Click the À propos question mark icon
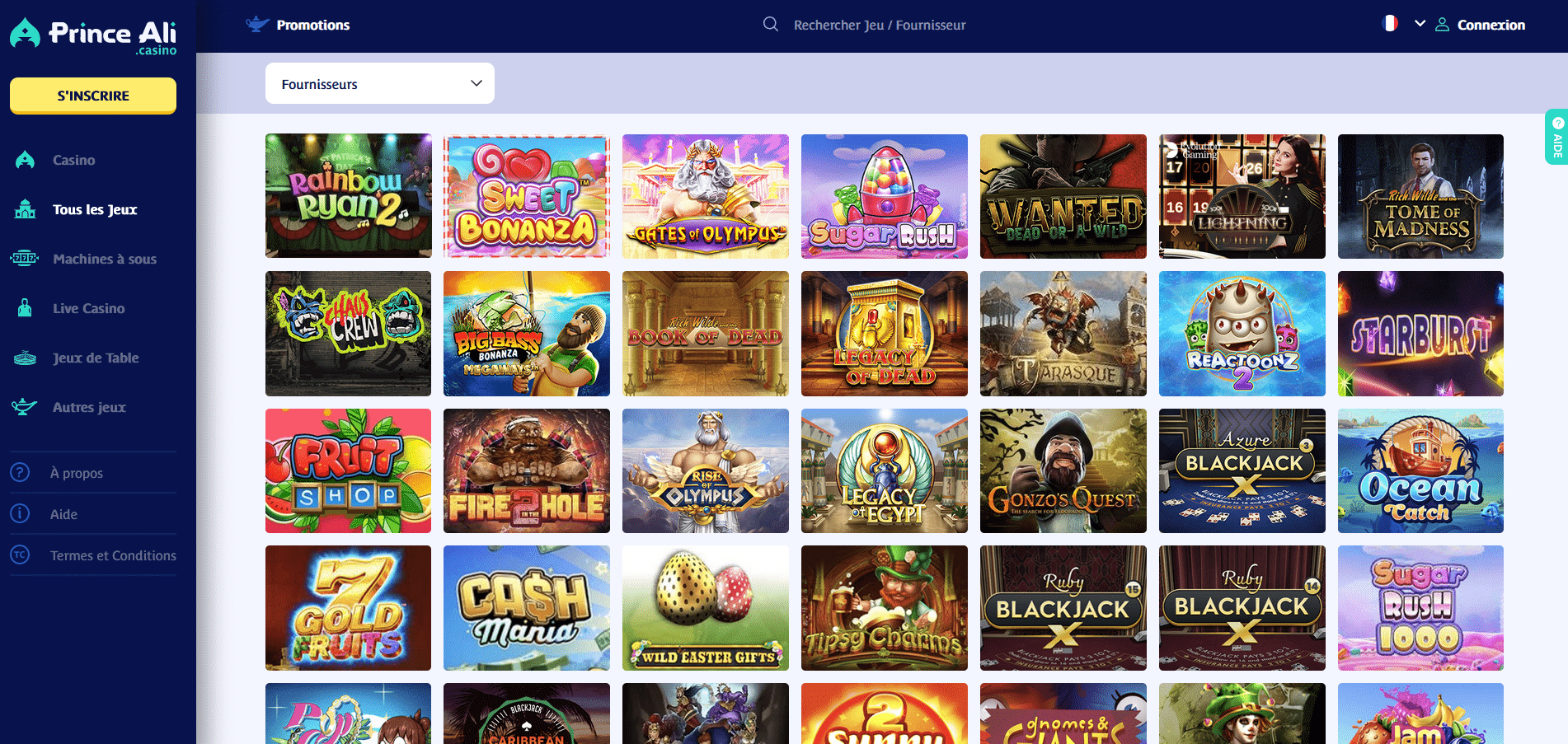 click(20, 472)
